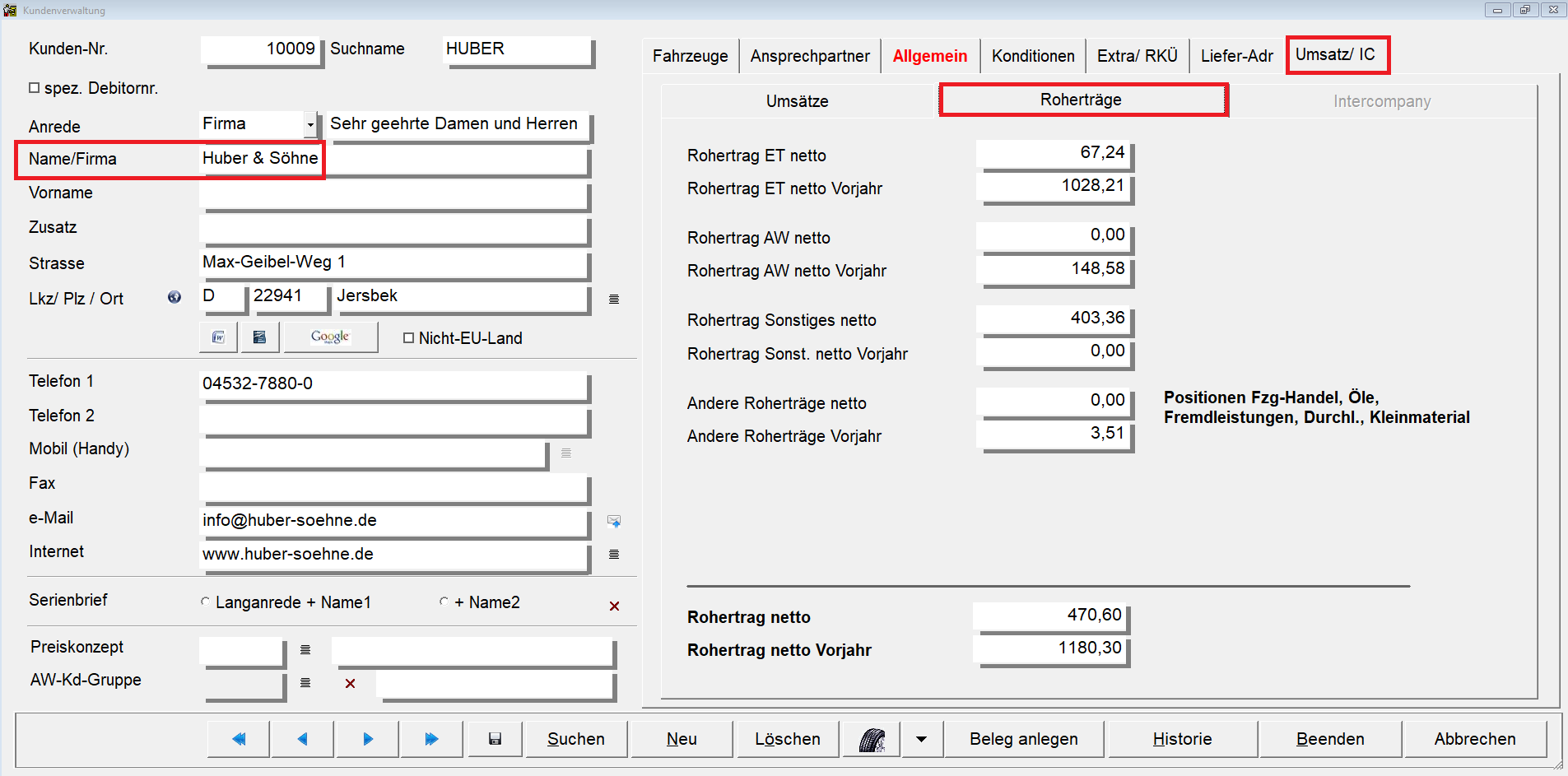Click the Name/Firma field Huber & Söhne
The height and width of the screenshot is (776, 1568).
coord(394,159)
